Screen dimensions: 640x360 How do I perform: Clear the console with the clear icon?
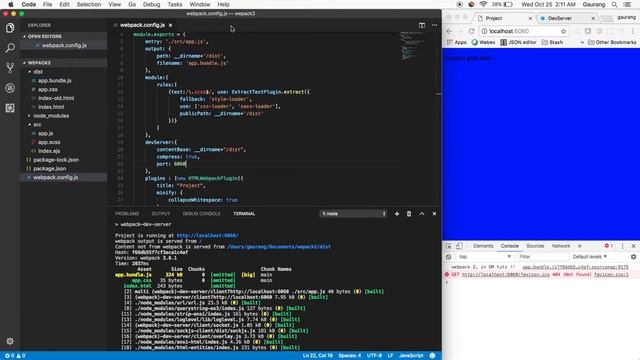pyautogui.click(x=449, y=257)
